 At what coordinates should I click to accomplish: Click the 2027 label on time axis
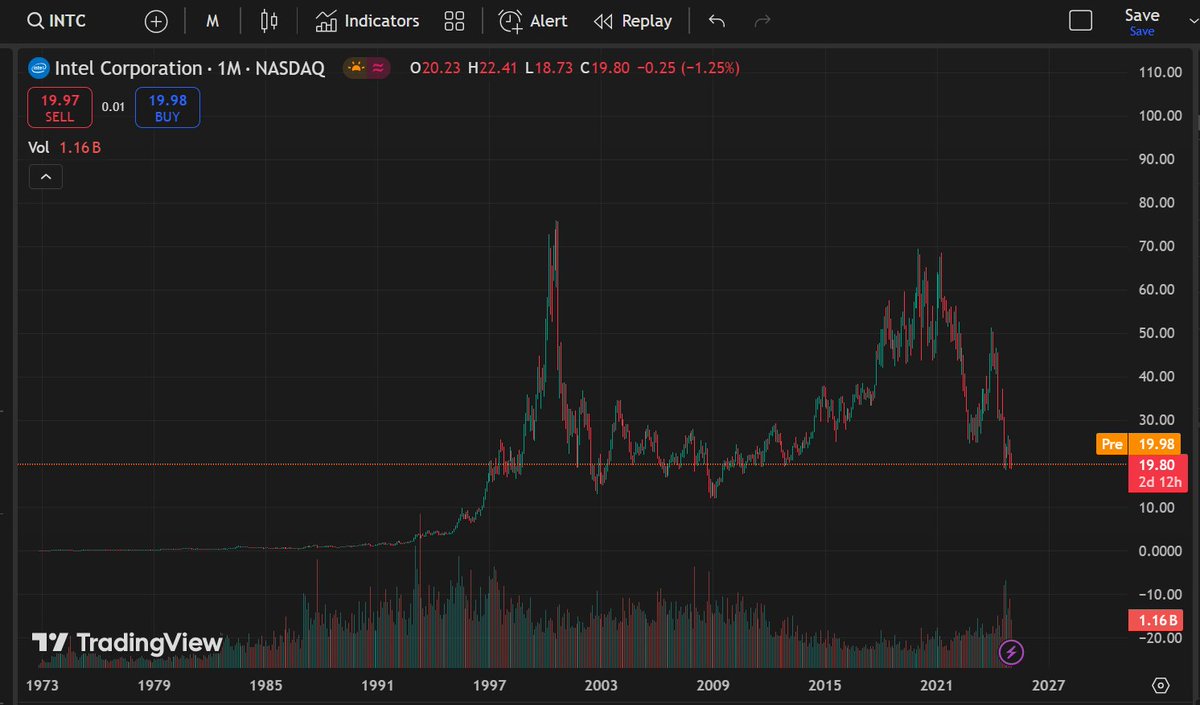click(x=1048, y=686)
